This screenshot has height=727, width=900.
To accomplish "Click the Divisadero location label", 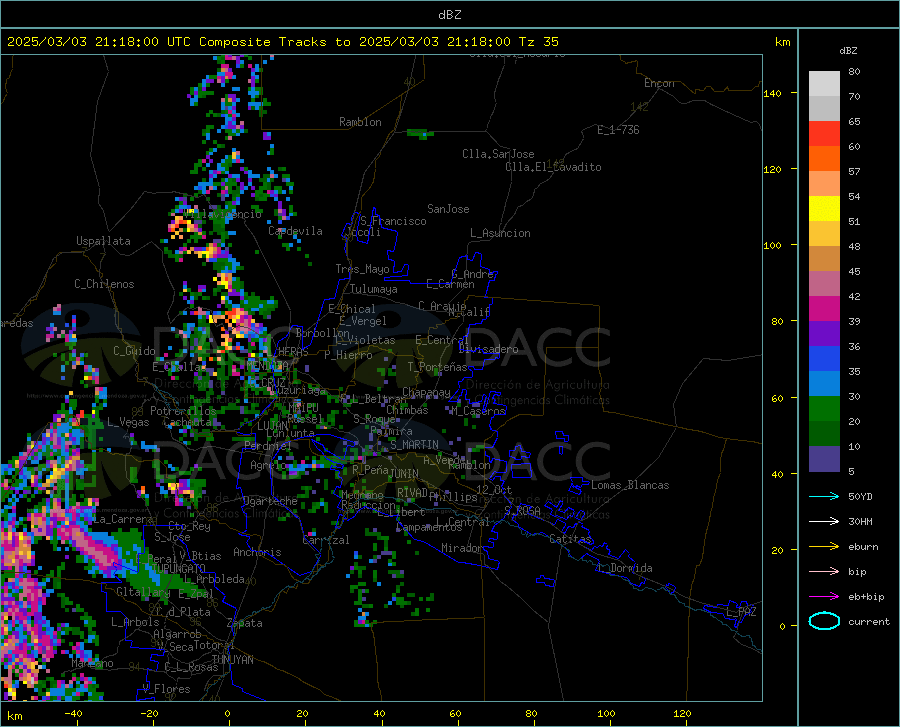I will (488, 349).
